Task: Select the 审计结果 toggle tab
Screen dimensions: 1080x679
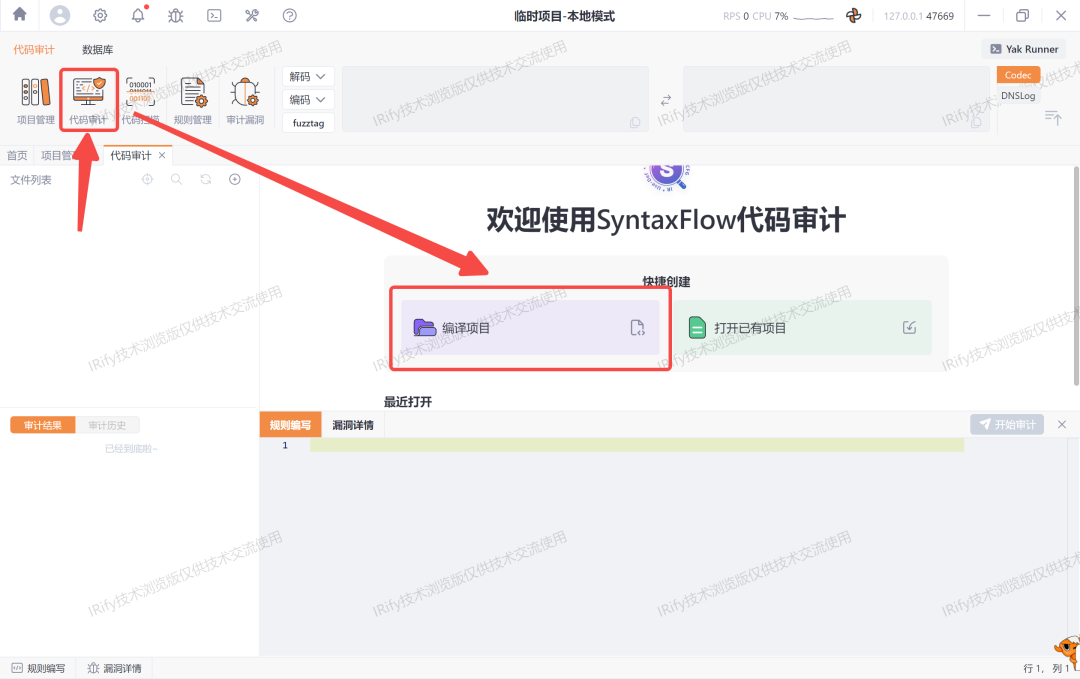Action: pos(43,425)
